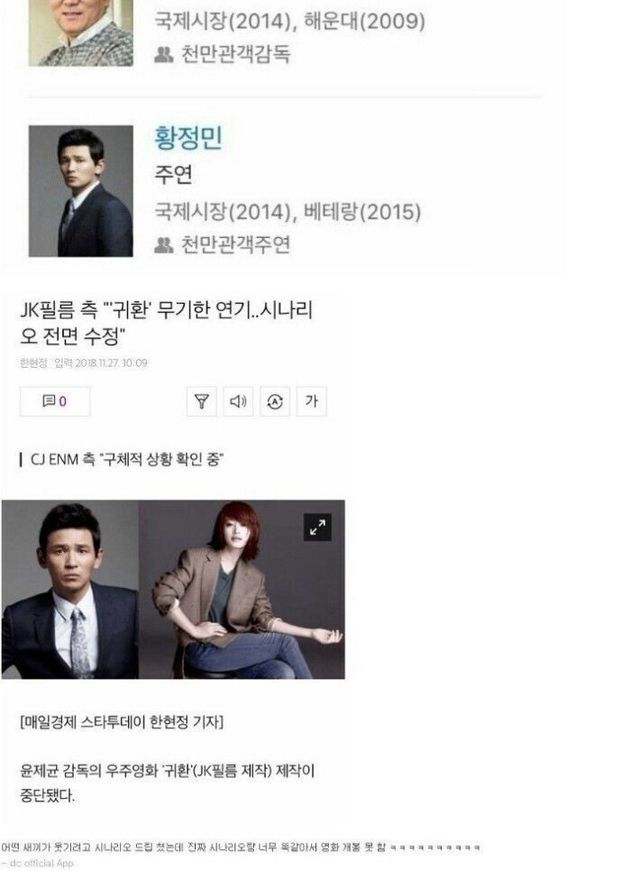
Task: Click the 황정민 profile portrait thumbnail
Action: point(81,191)
